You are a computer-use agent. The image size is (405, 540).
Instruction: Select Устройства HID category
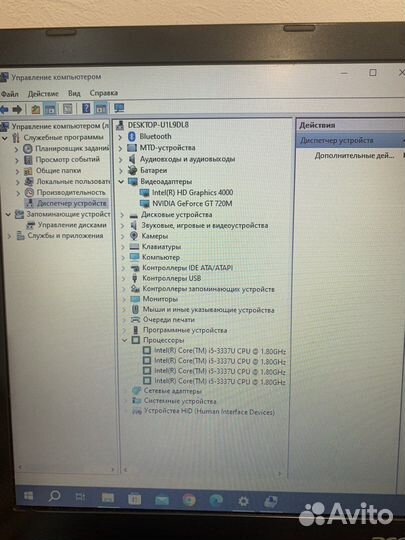coord(209,411)
